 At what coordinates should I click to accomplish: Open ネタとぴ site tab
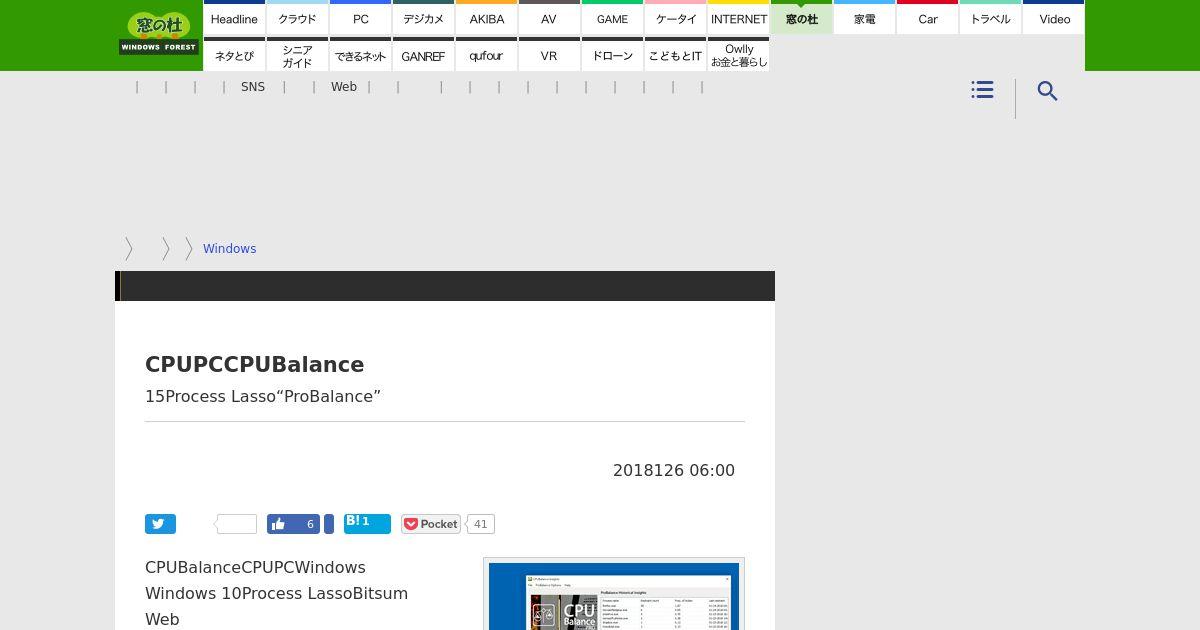[x=234, y=55]
